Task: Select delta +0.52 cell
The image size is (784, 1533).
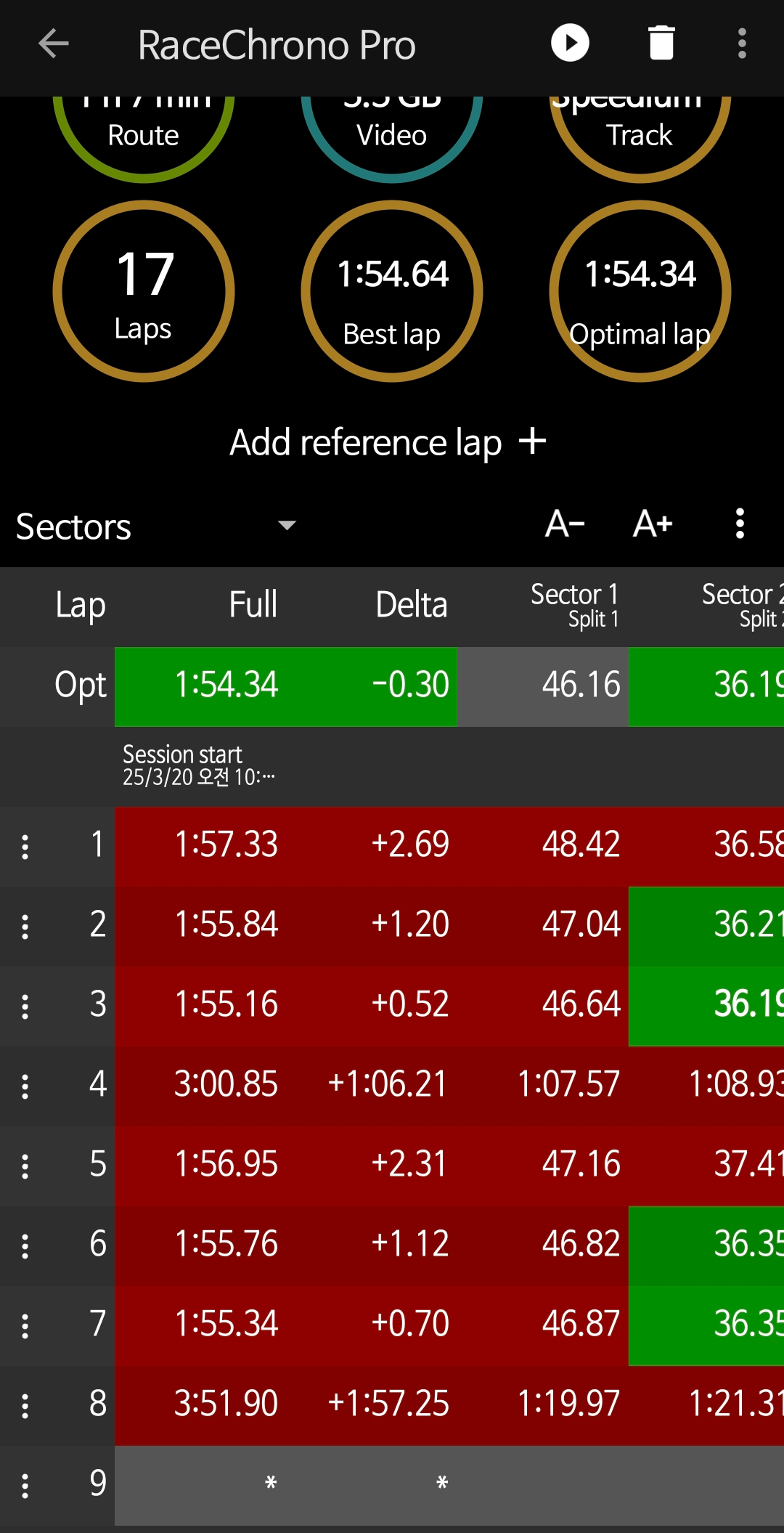Action: tap(372, 1007)
